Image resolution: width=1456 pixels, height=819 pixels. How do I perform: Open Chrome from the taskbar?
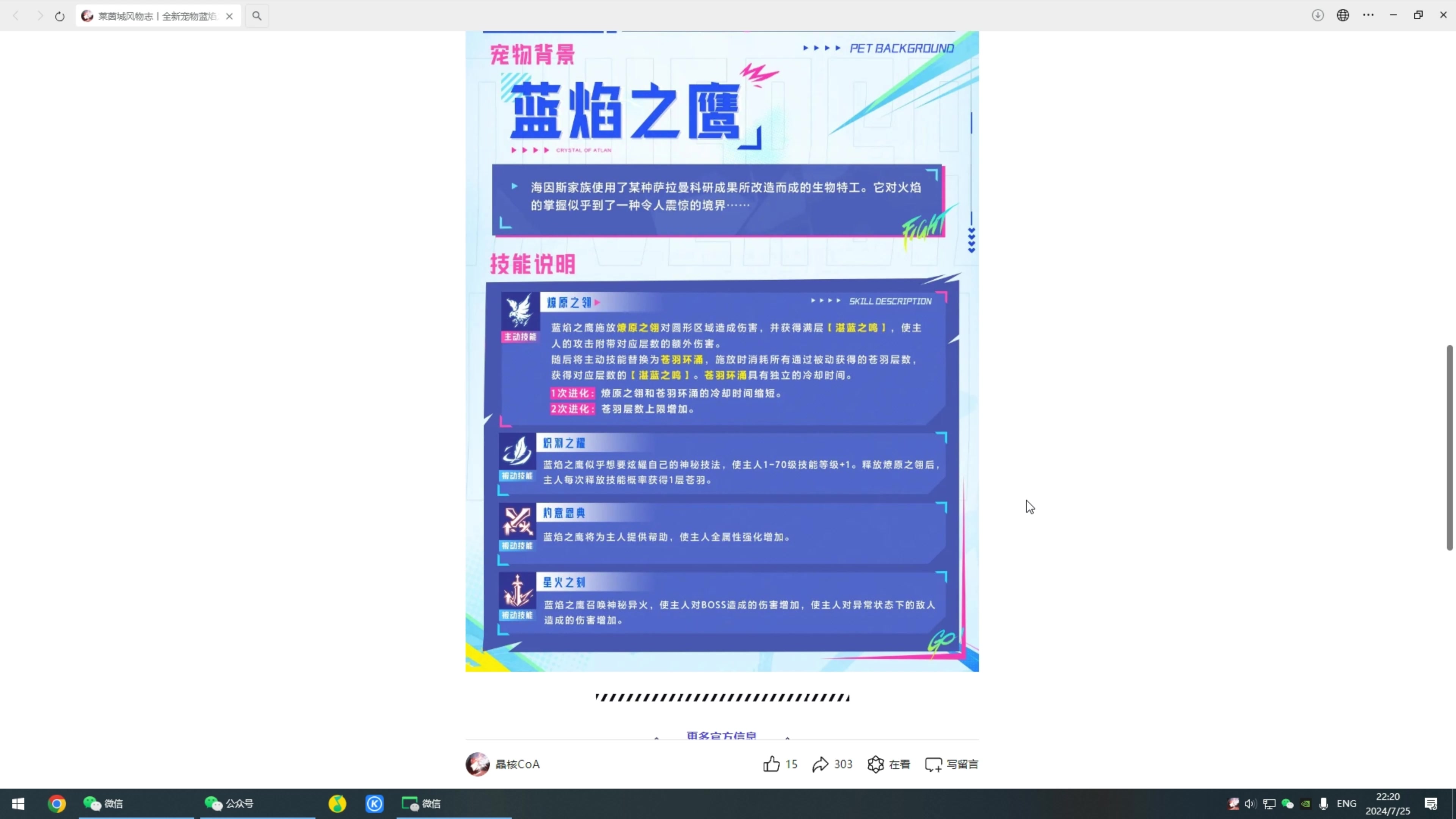click(56, 803)
